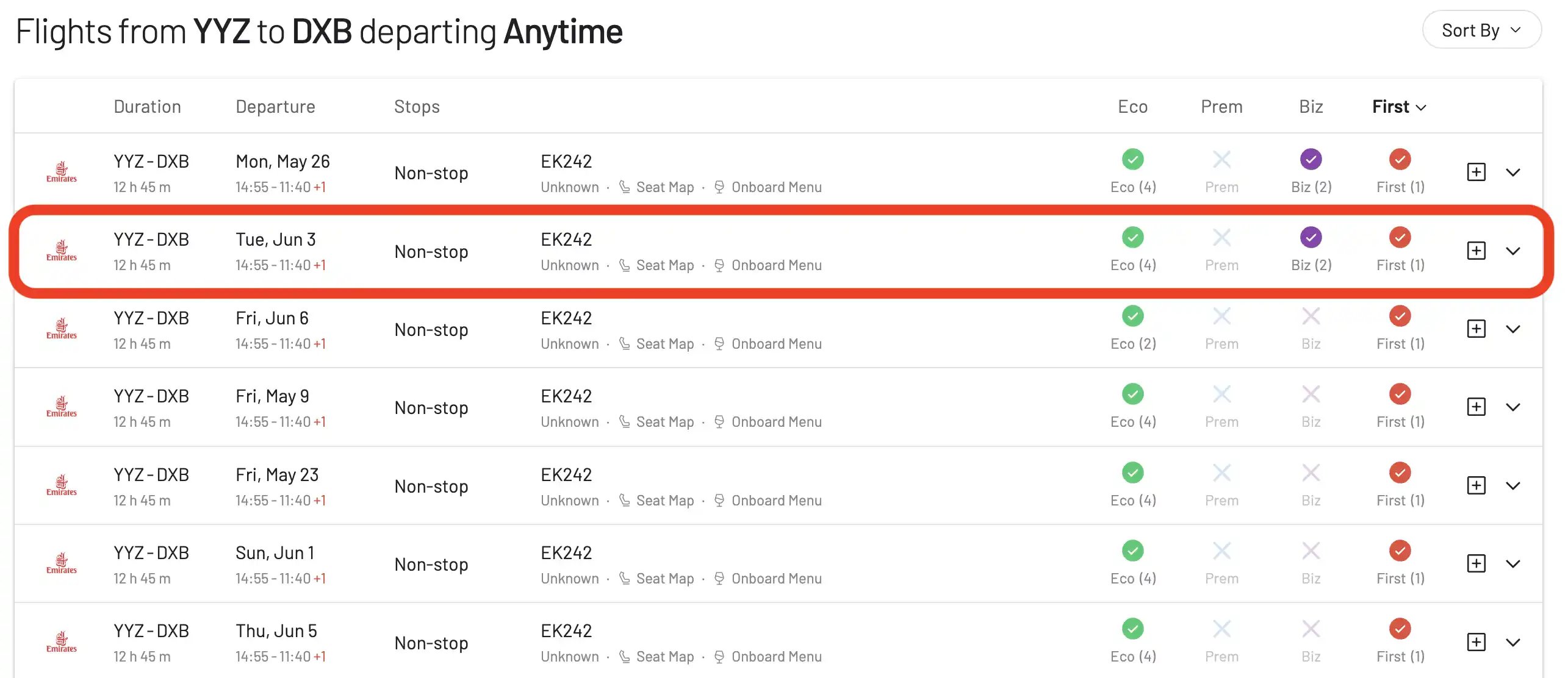Click the plus icon on Sun, Jun 1 flight
Screen dimensions: 1568x678
(x=1476, y=563)
